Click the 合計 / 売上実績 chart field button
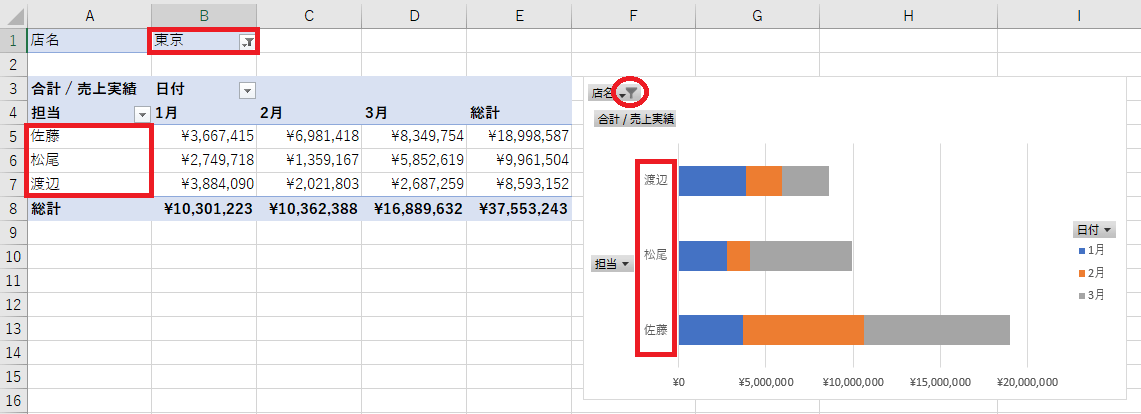 634,119
